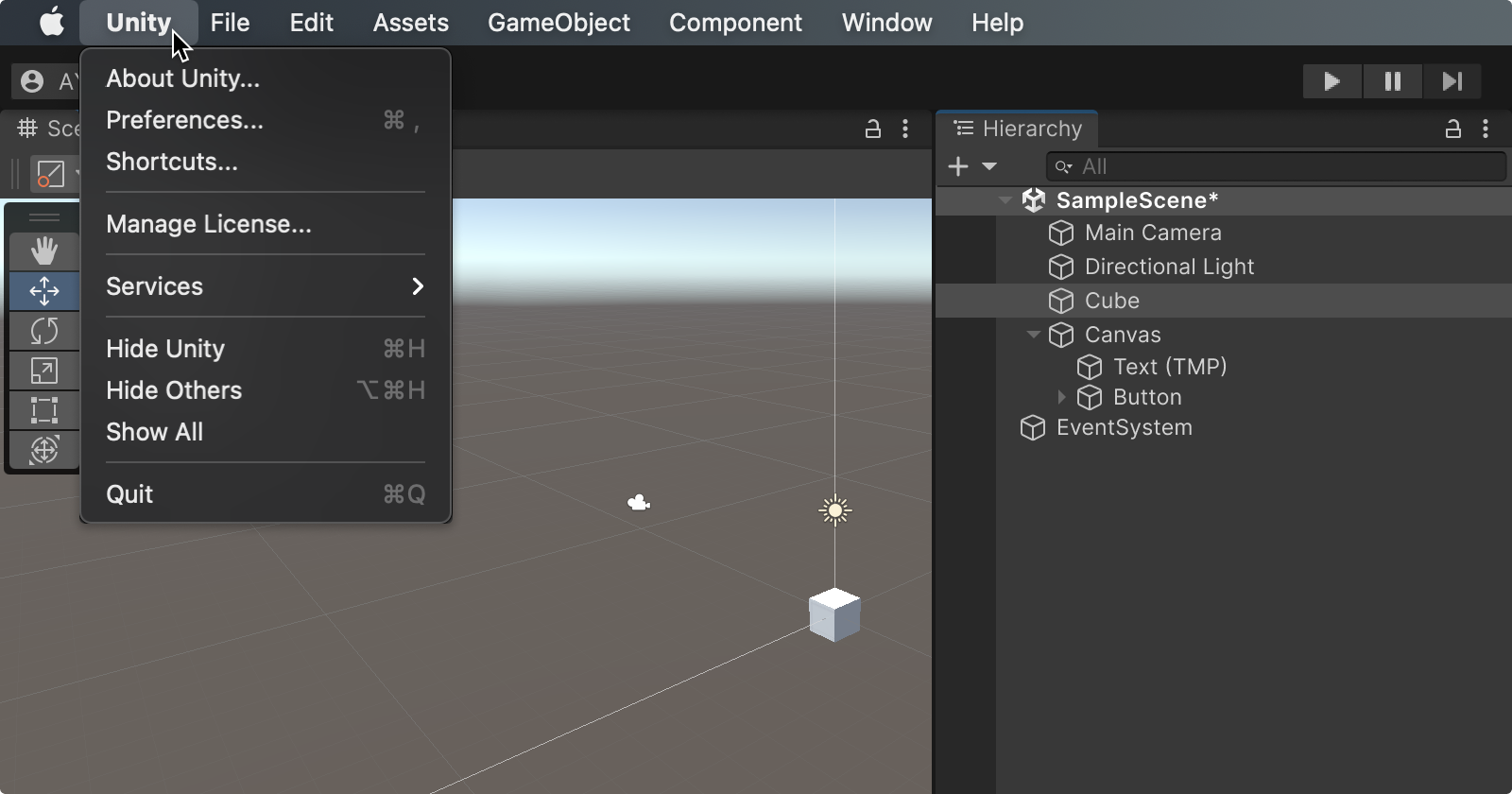Click the Pause button
1512x794 pixels.
(1392, 81)
